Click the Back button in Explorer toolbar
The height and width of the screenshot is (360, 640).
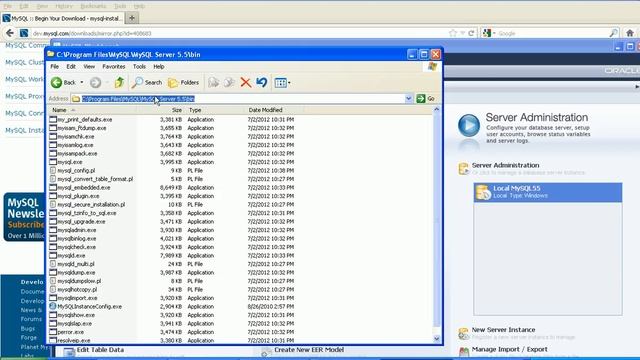coord(64,82)
